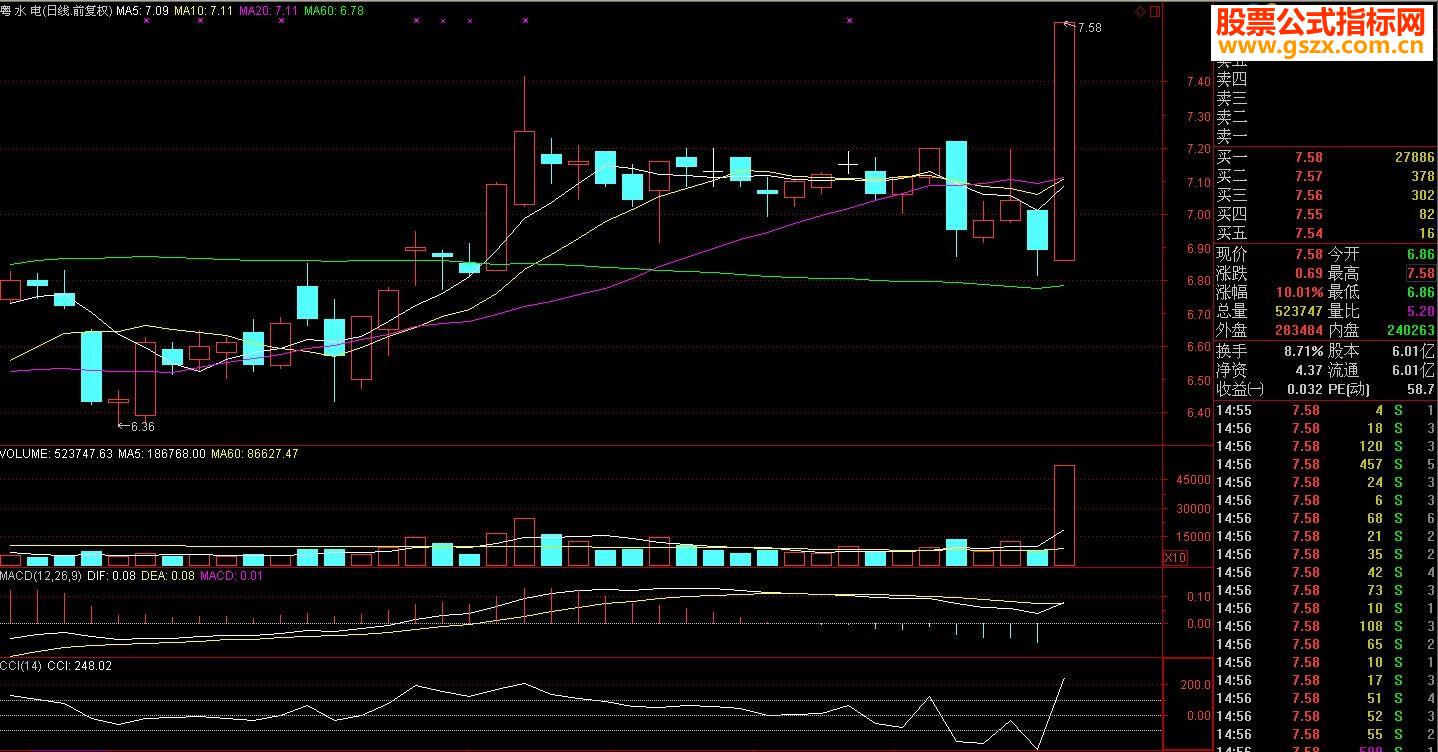Click the MA10: 7.11 indicator label
Viewport: 1438px width, 752px height.
point(203,11)
